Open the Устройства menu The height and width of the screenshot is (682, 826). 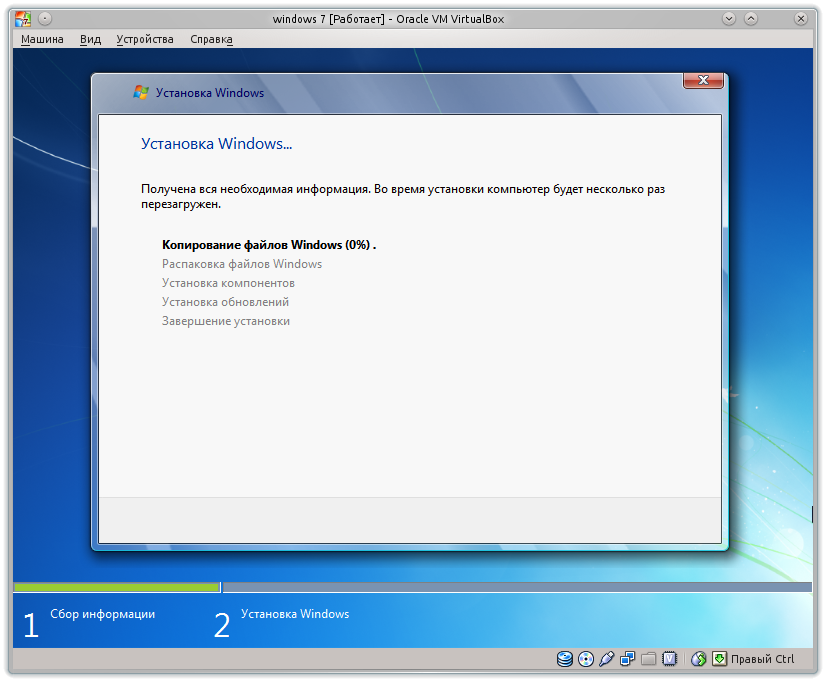(146, 39)
